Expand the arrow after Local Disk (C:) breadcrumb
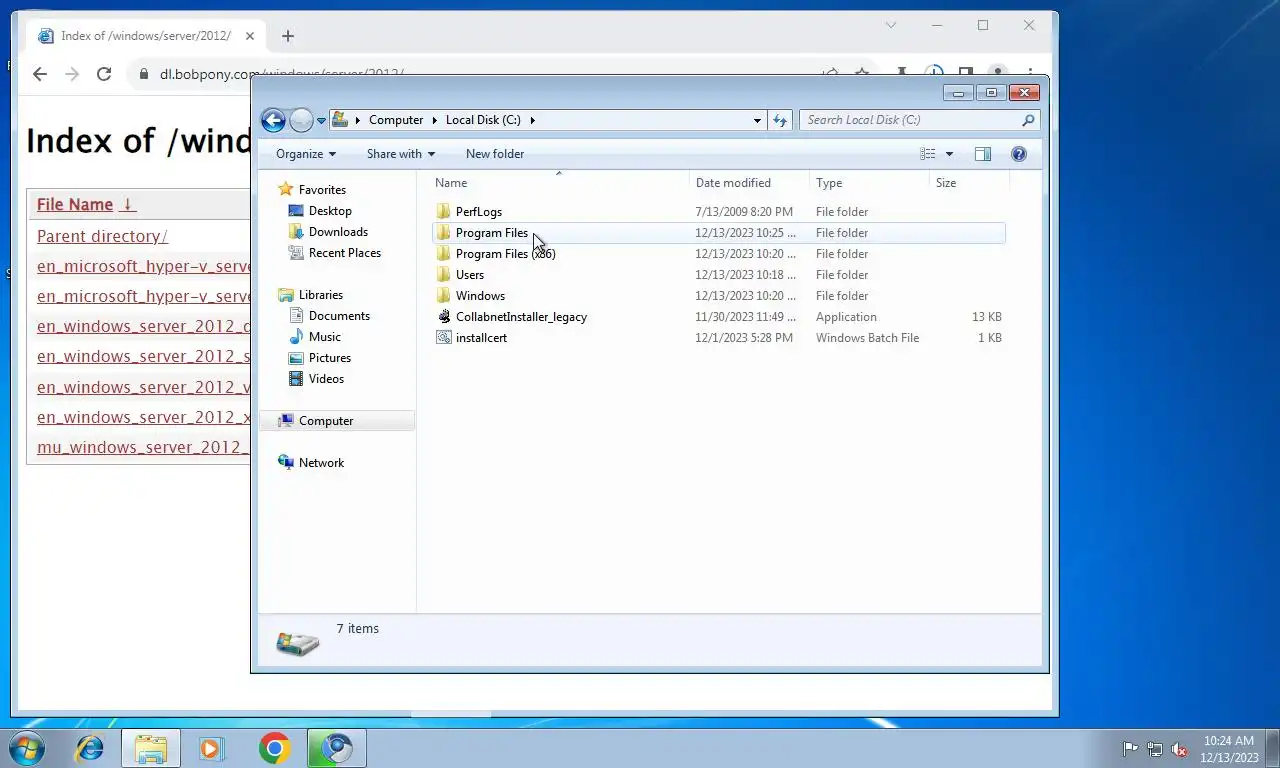 533,120
